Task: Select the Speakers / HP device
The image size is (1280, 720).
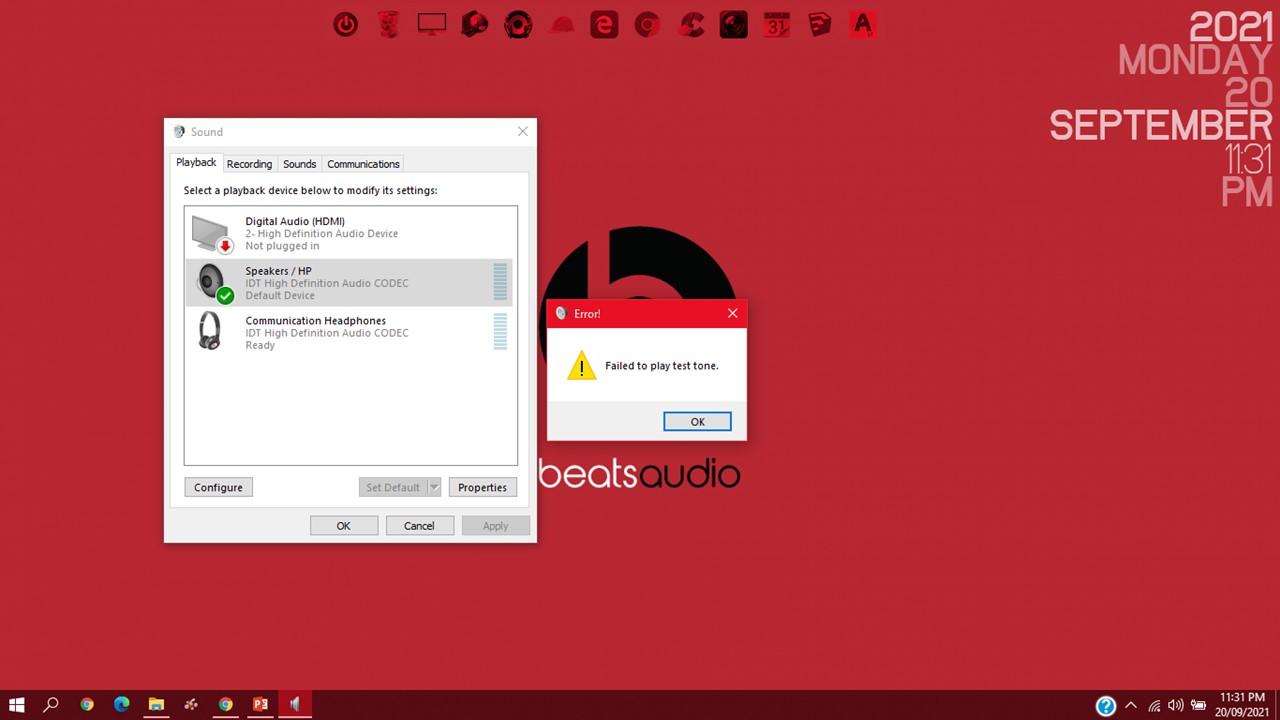Action: [x=350, y=283]
